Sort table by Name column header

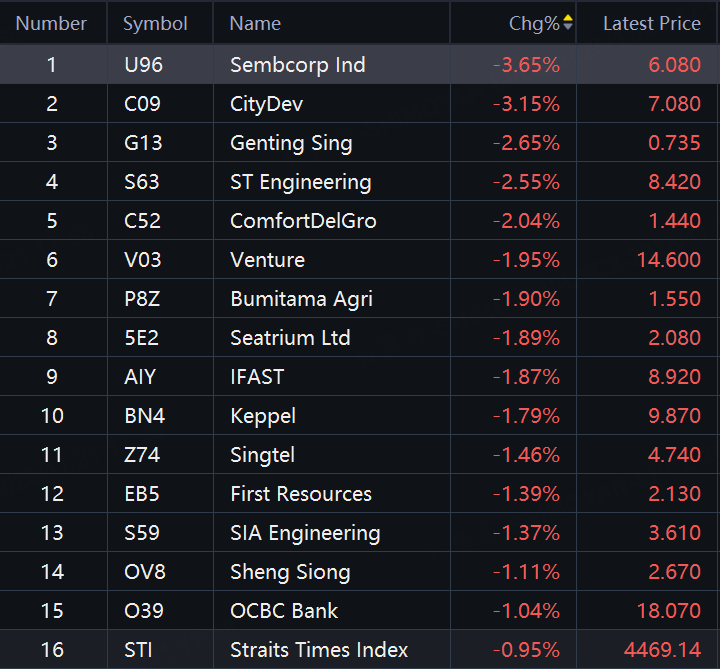pyautogui.click(x=255, y=23)
